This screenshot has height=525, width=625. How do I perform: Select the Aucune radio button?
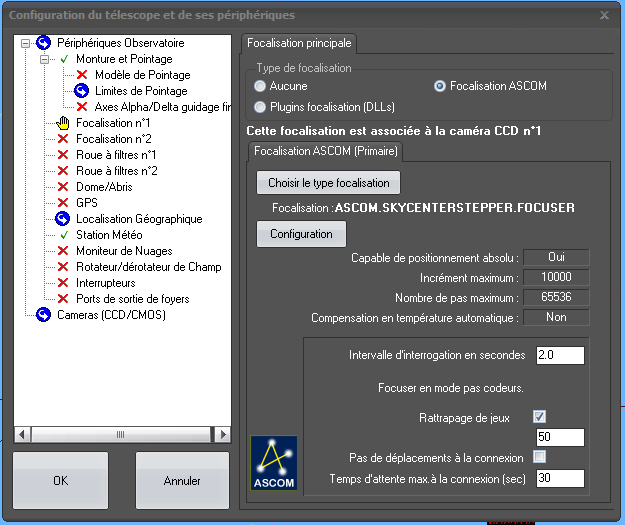(261, 86)
